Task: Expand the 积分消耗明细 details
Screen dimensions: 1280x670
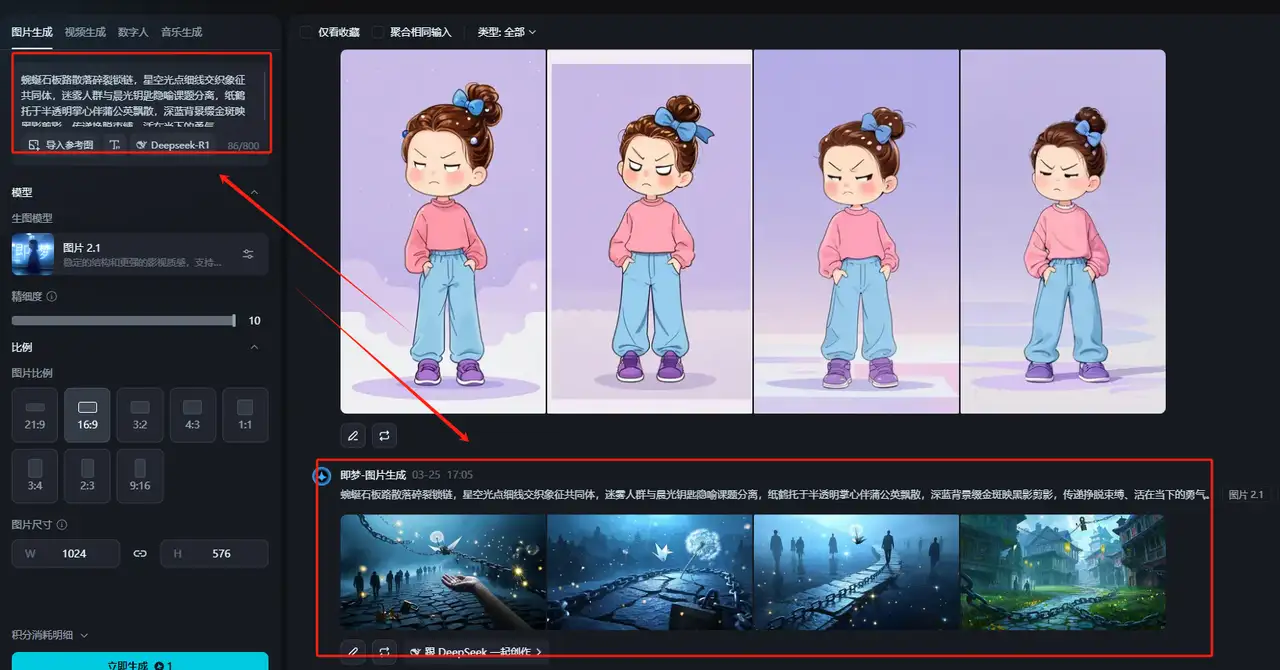Action: (50, 635)
